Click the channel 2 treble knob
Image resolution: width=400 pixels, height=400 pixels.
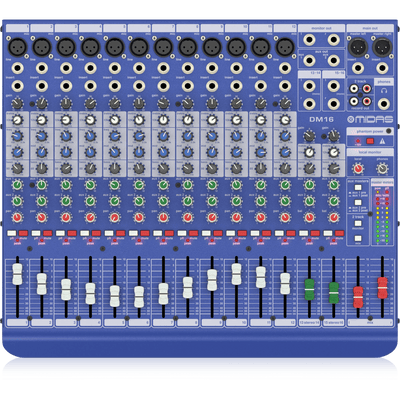[42, 120]
